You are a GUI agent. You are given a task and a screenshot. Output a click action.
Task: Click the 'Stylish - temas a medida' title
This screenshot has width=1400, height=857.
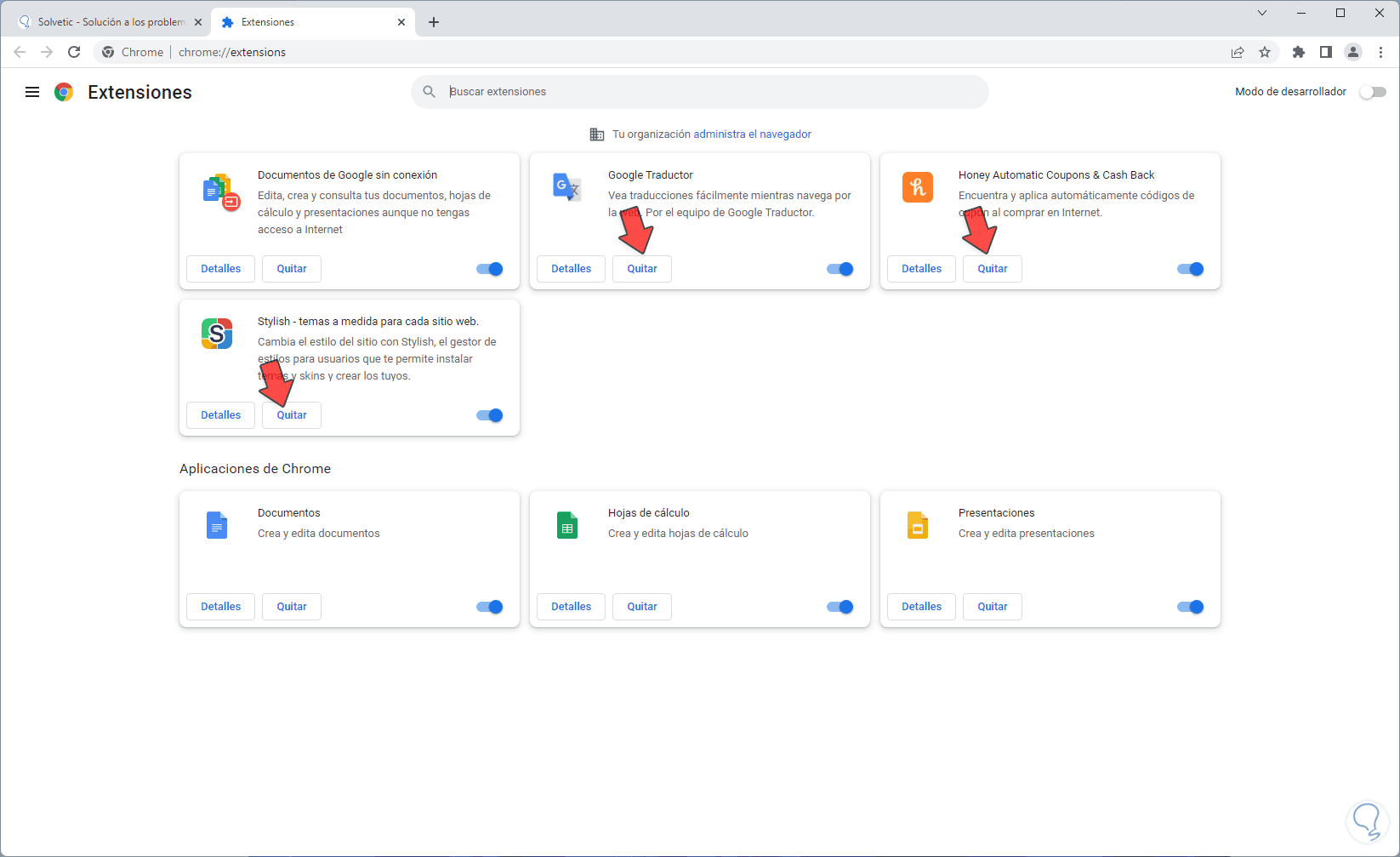pos(368,322)
